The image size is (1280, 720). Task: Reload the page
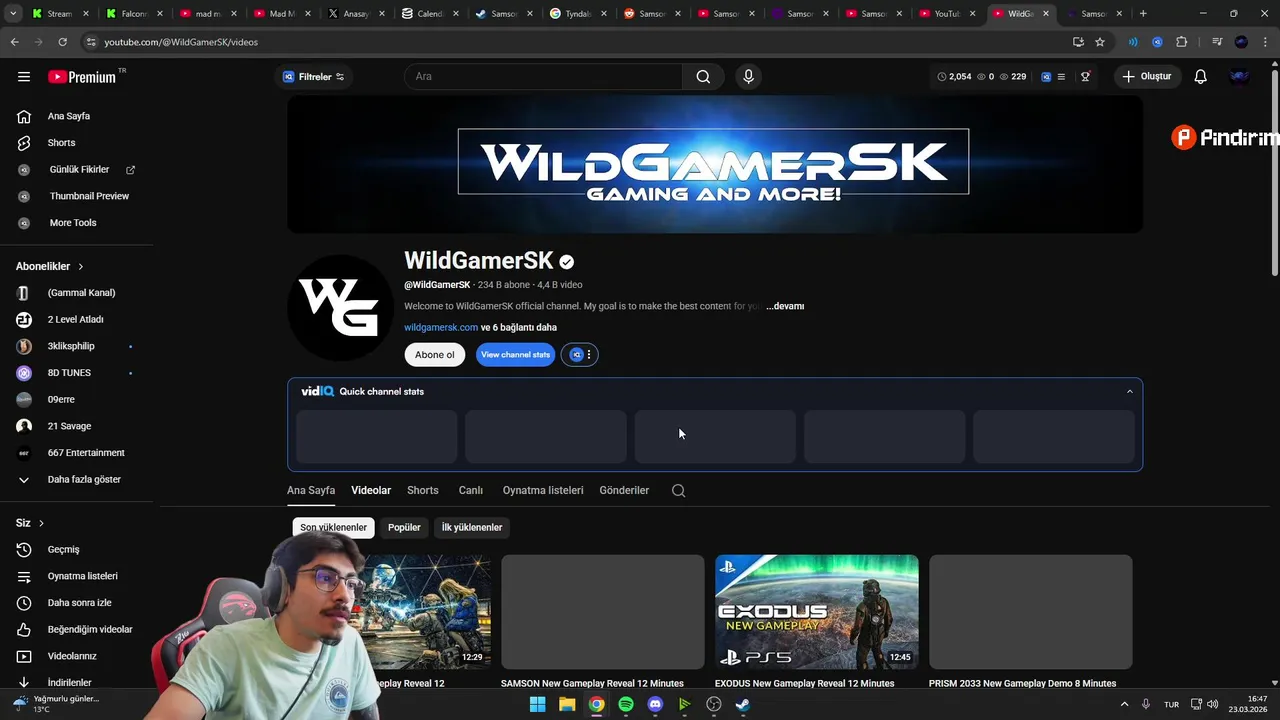click(x=62, y=42)
